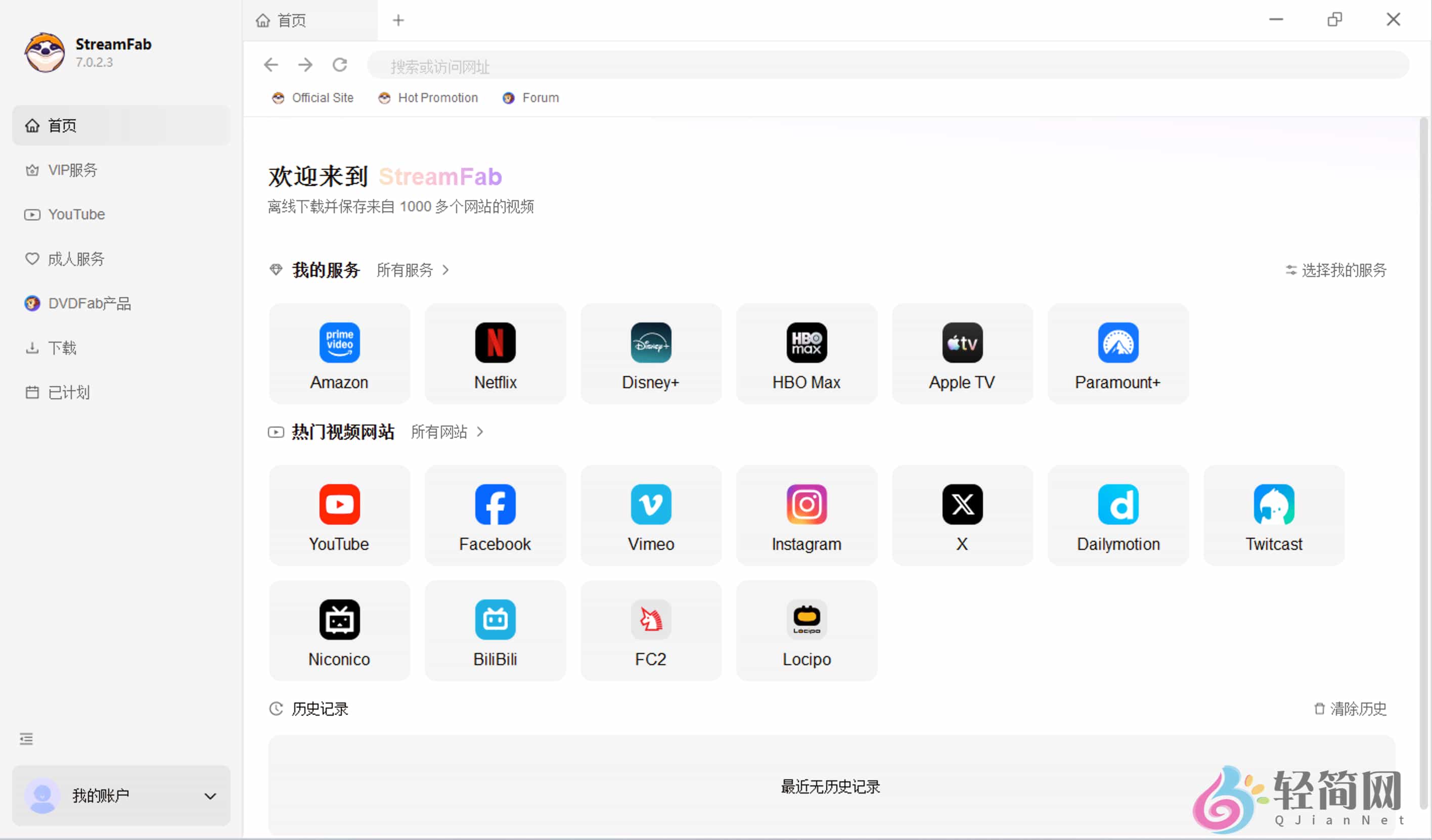This screenshot has height=840, width=1432.
Task: Open the Instagram site tile
Action: (x=807, y=515)
